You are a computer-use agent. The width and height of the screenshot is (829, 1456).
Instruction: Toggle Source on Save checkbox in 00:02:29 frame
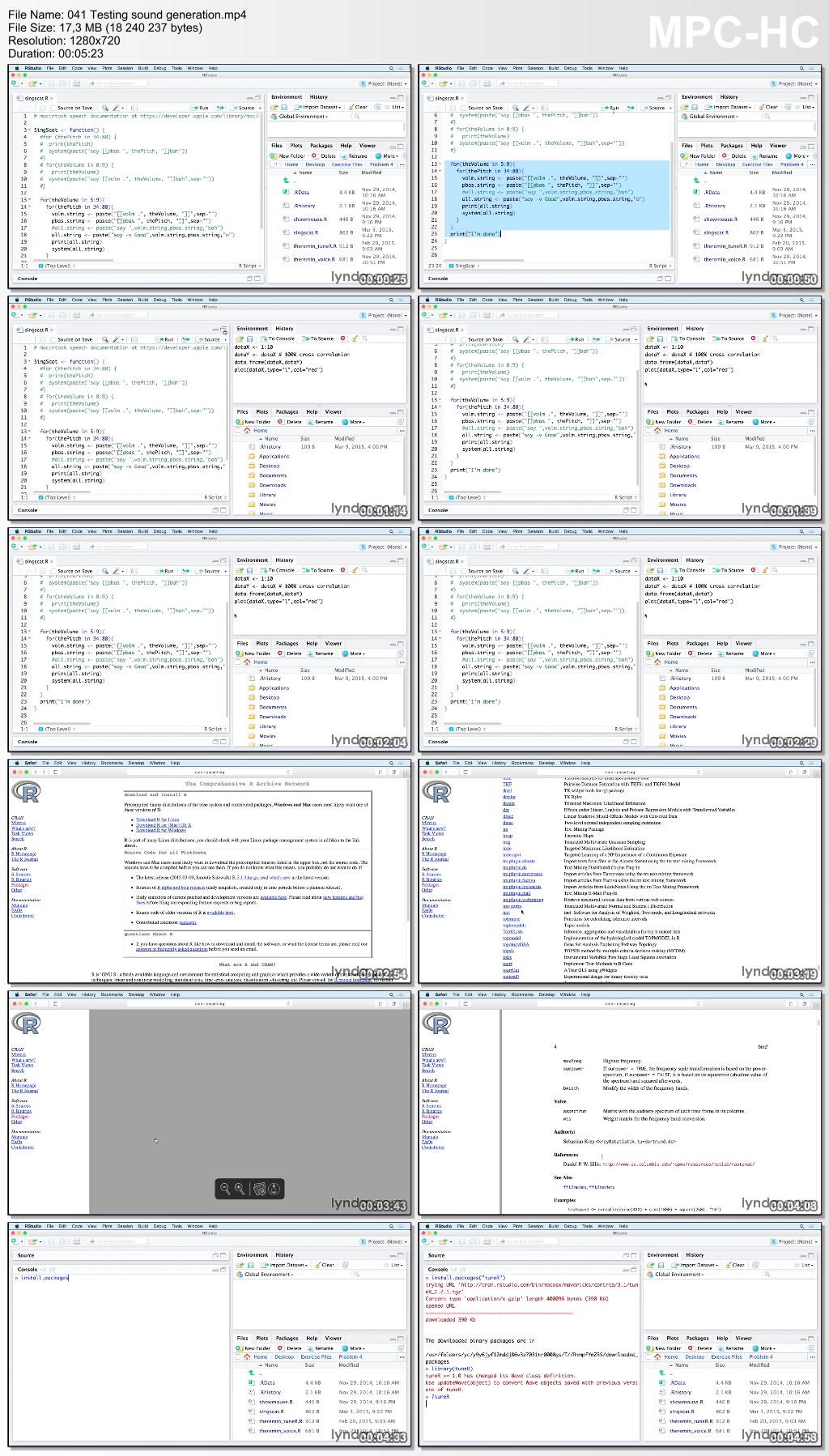coord(464,571)
